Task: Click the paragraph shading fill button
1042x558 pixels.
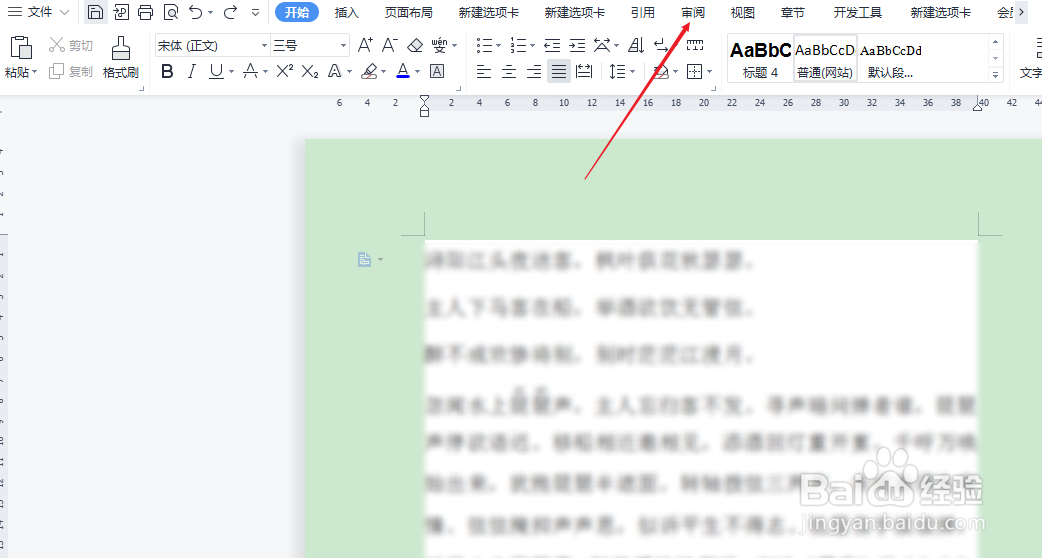Action: click(x=660, y=72)
